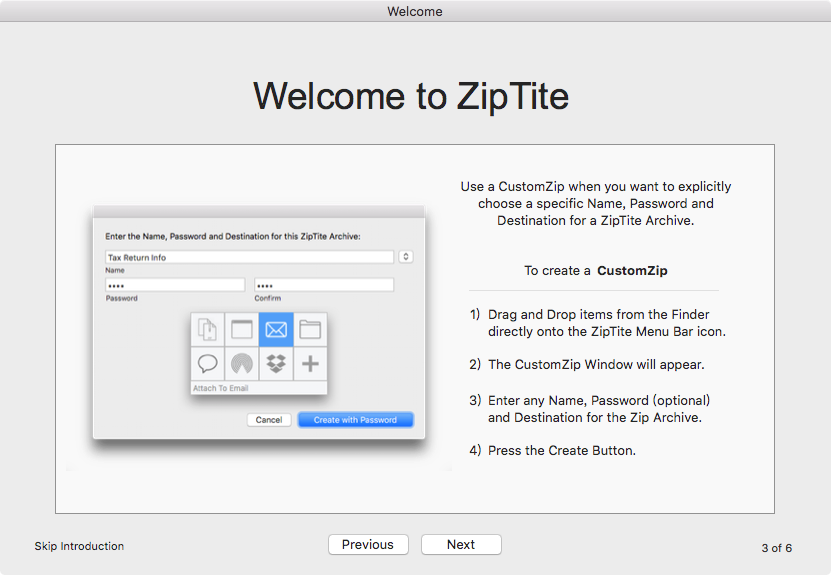Choose the AirDrop destination icon
The image size is (831, 575).
pos(242,364)
